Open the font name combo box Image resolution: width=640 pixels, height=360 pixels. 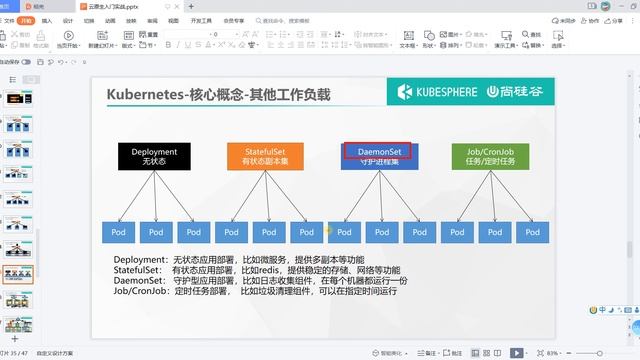(x=186, y=34)
